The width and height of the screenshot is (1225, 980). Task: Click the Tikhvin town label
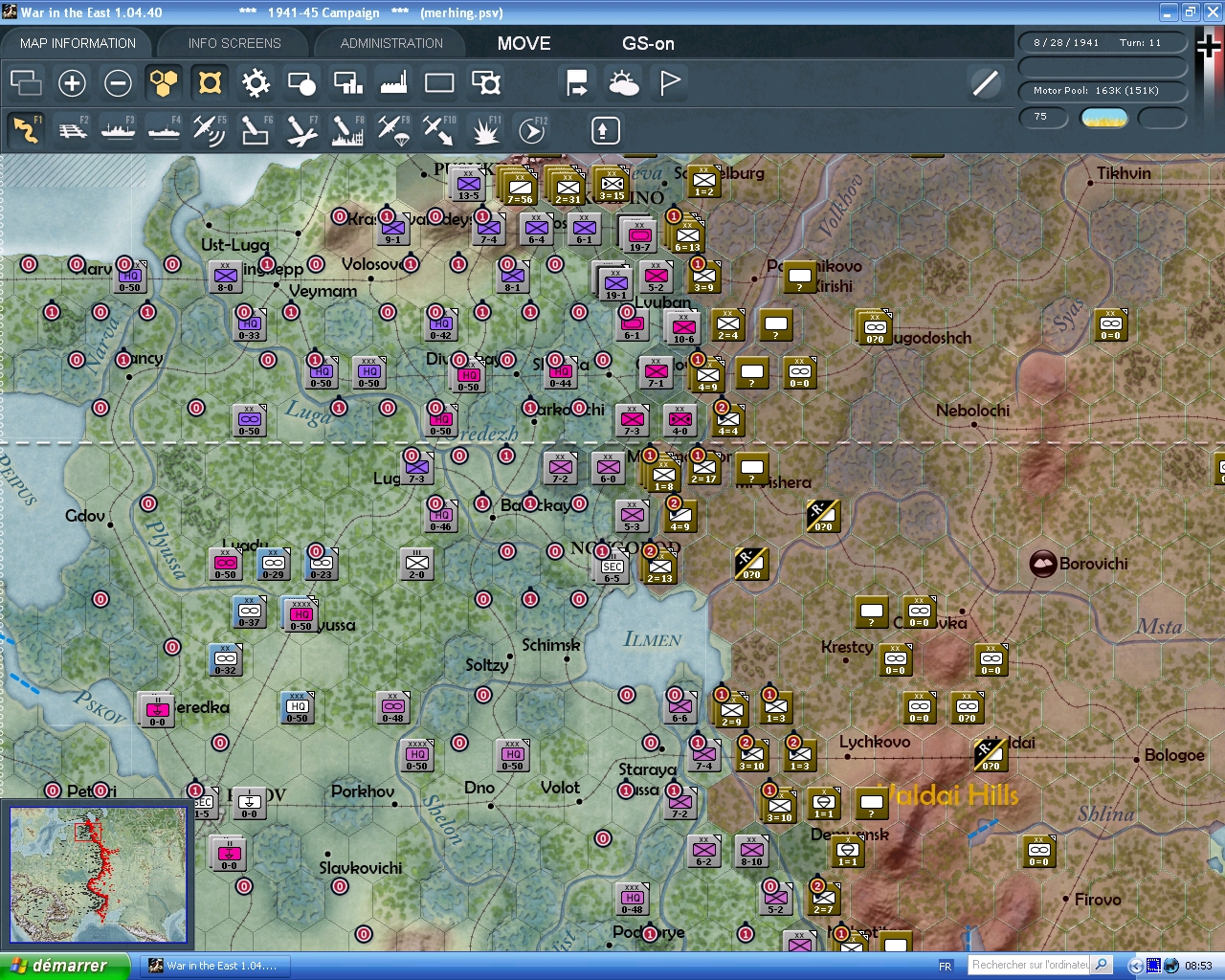point(1124,173)
